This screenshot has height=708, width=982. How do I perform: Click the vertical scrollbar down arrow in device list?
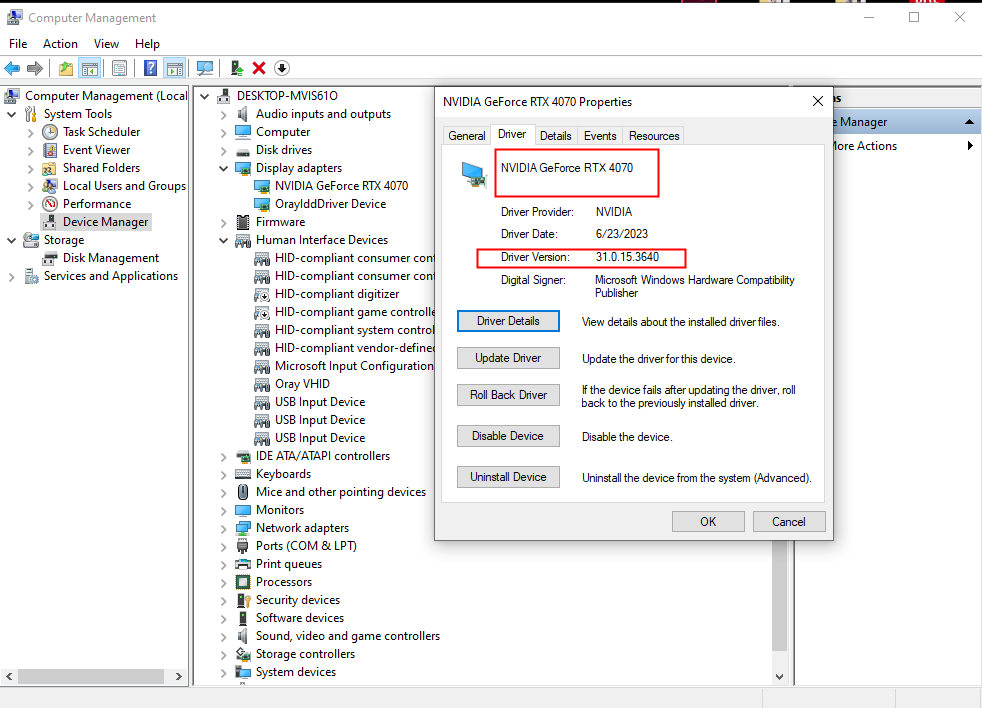[x=779, y=676]
